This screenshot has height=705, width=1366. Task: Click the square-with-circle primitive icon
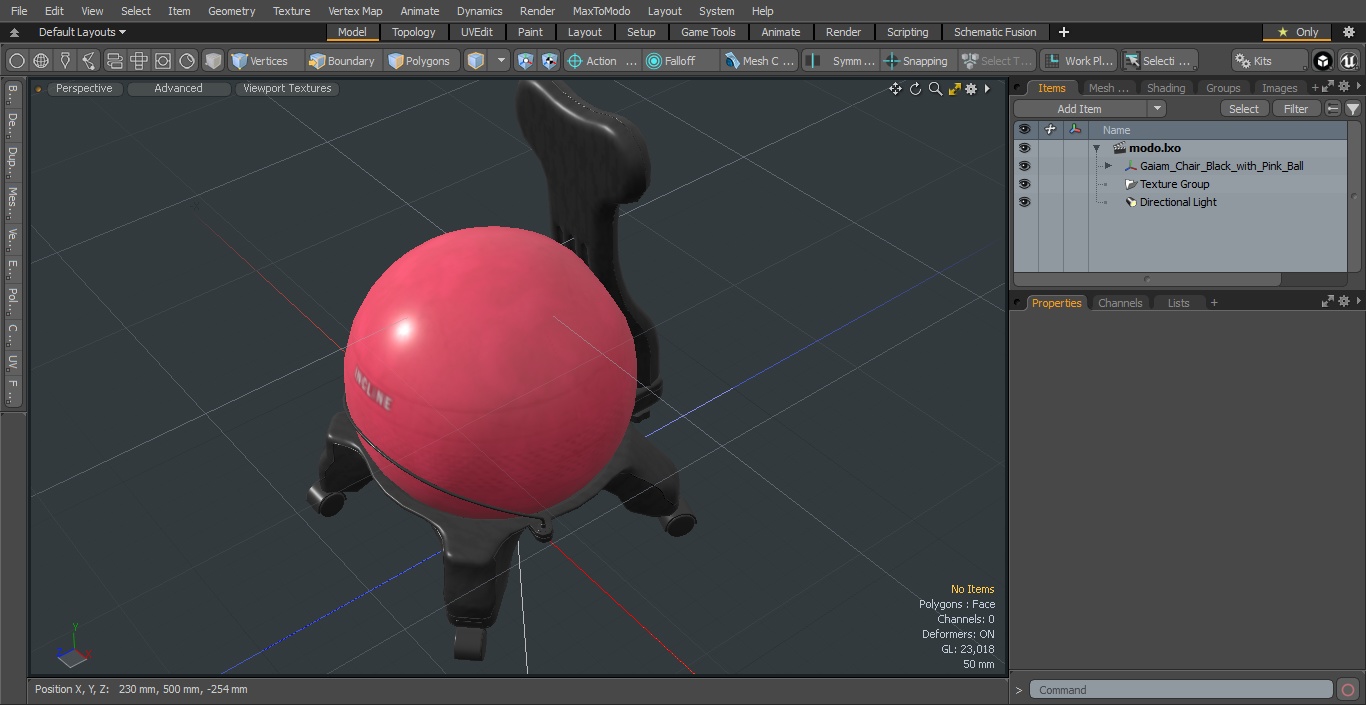click(x=163, y=61)
